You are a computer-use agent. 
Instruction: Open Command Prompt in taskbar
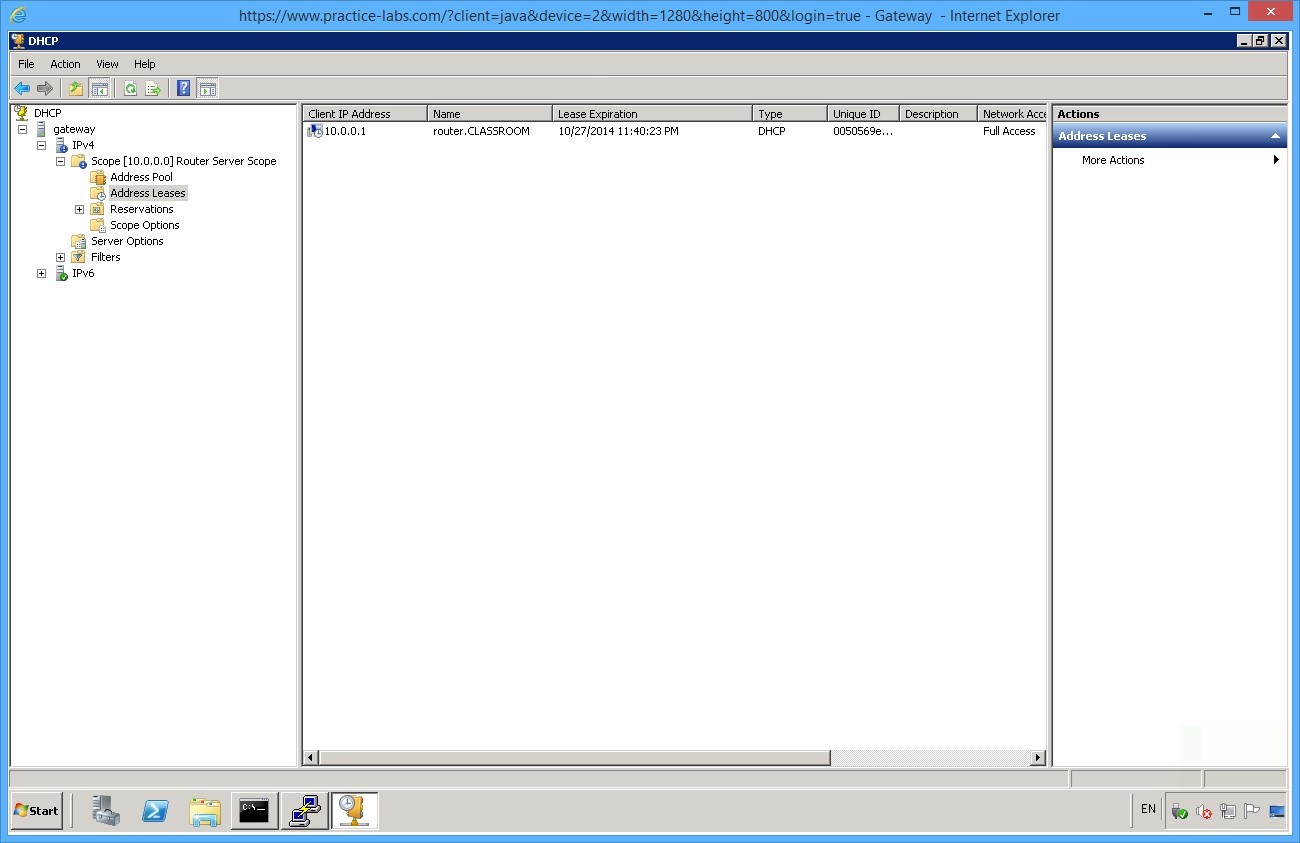[254, 811]
